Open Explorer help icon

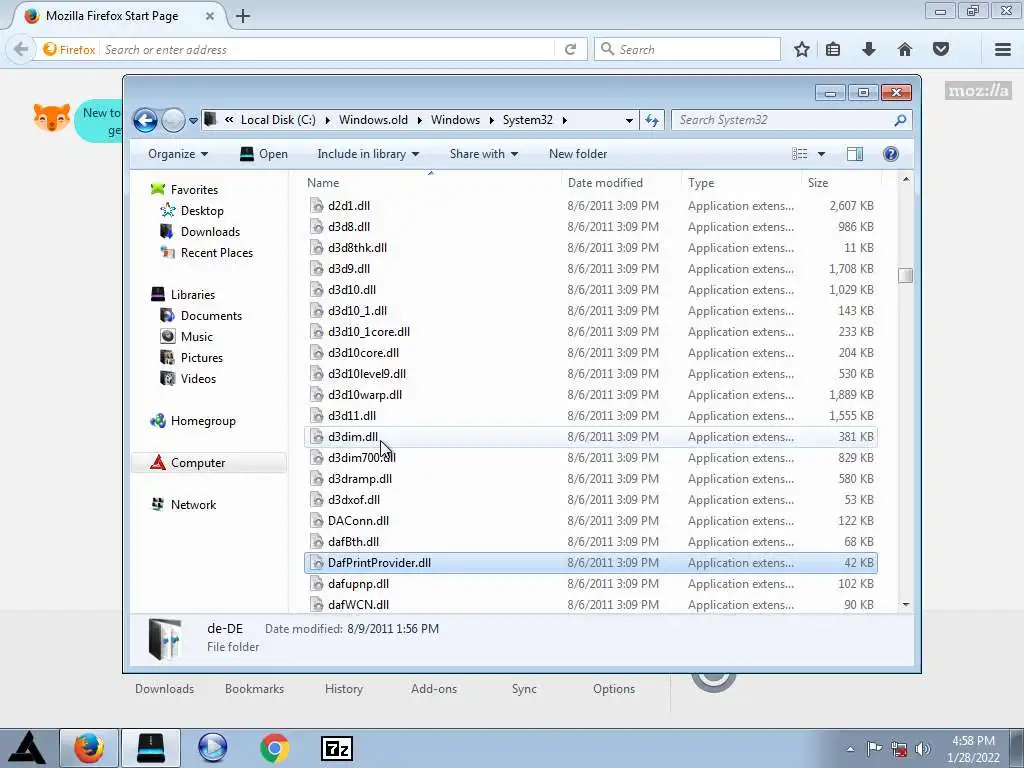[891, 154]
